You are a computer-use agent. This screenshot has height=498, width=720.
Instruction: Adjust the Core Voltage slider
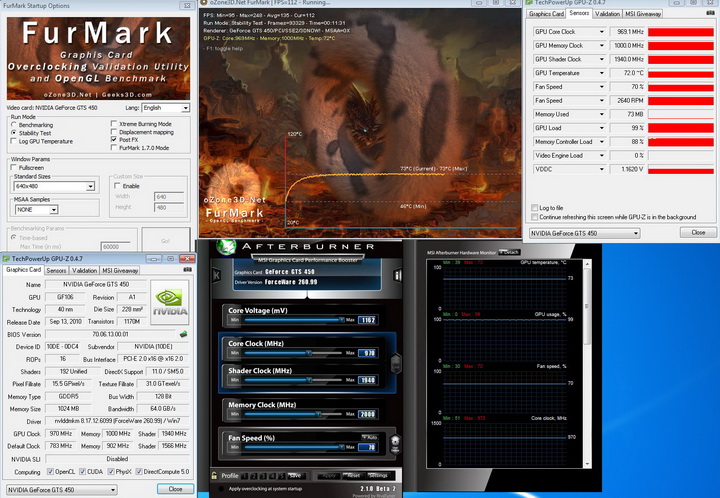coord(294,320)
